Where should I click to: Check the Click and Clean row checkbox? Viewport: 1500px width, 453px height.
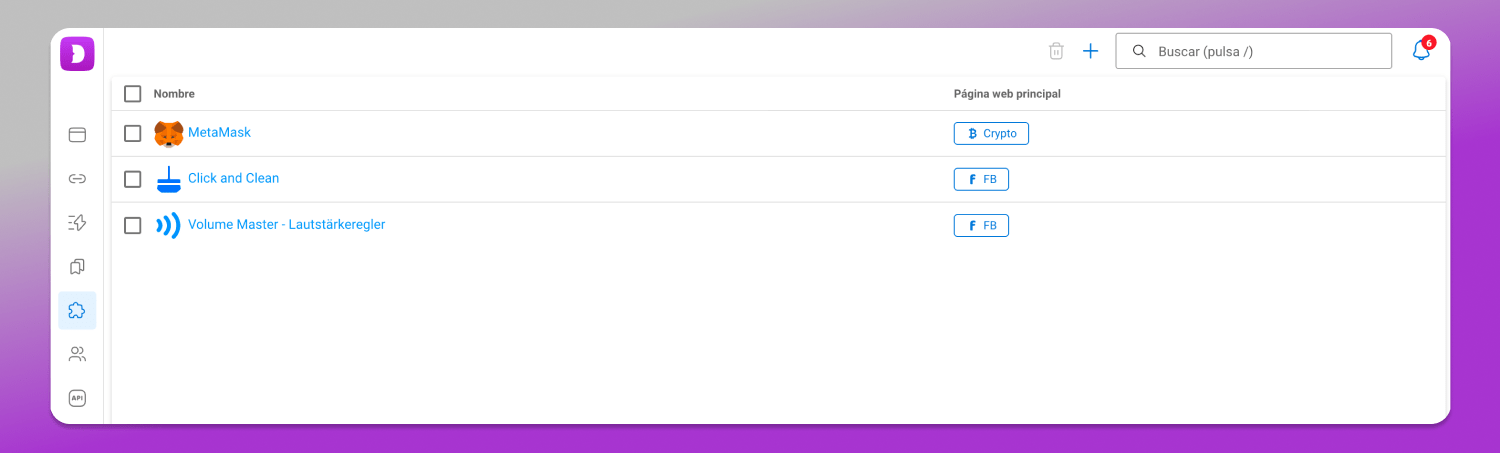tap(133, 179)
